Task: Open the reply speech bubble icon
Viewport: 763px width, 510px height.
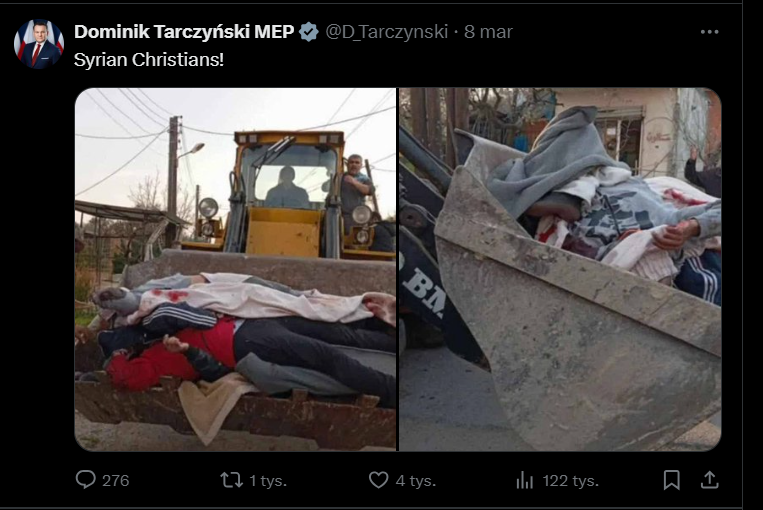Action: click(86, 480)
